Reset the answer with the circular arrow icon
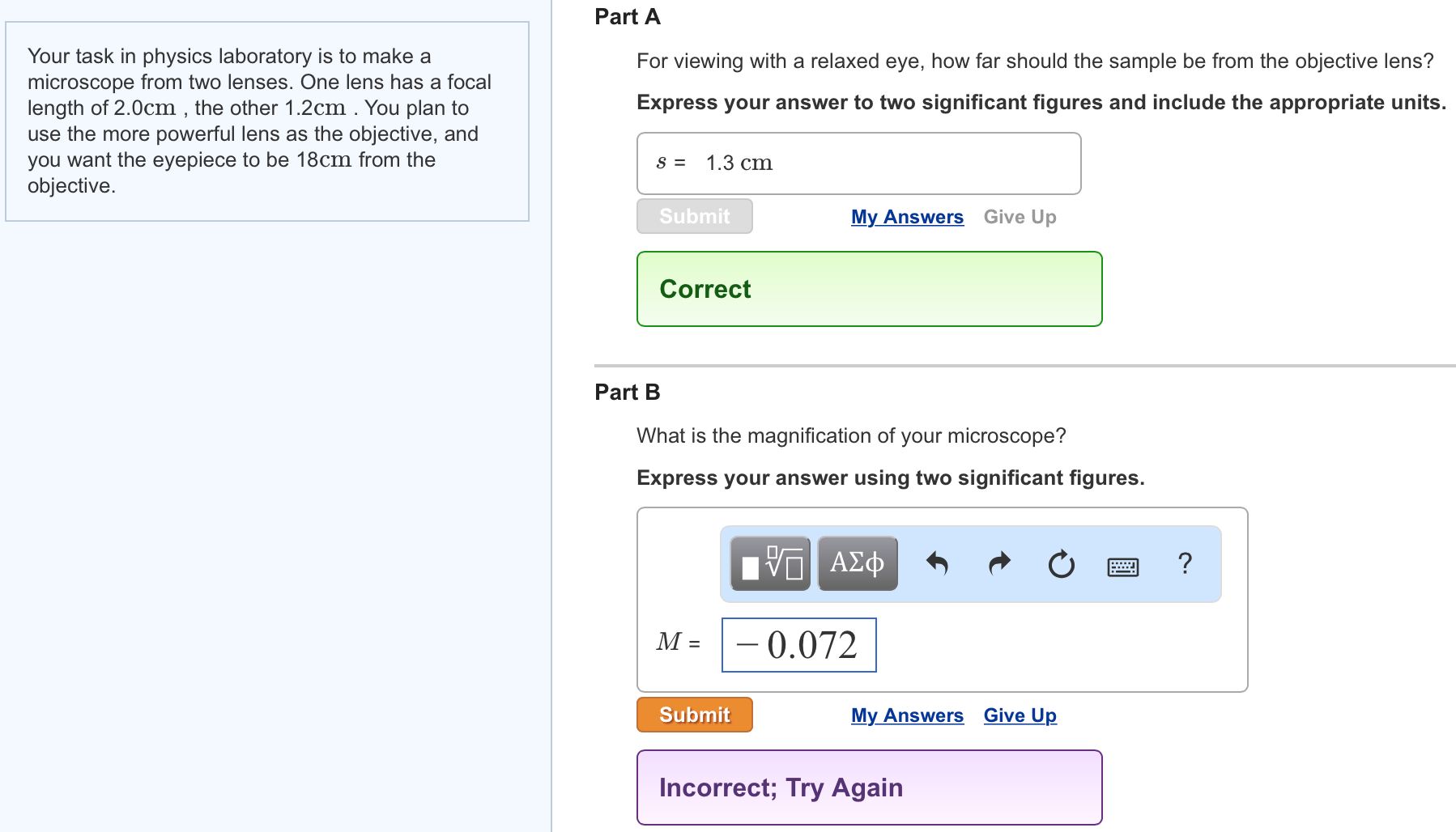Viewport: 1456px width, 832px height. tap(1060, 563)
